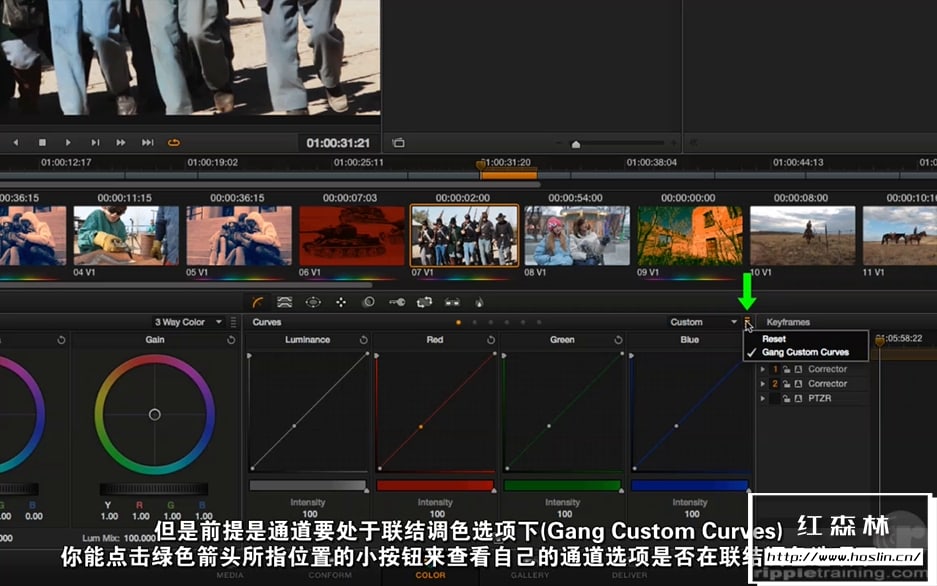Viewport: 937px width, 586px height.
Task: Select clip thumbnail 06 V1 with tank
Action: (352, 235)
